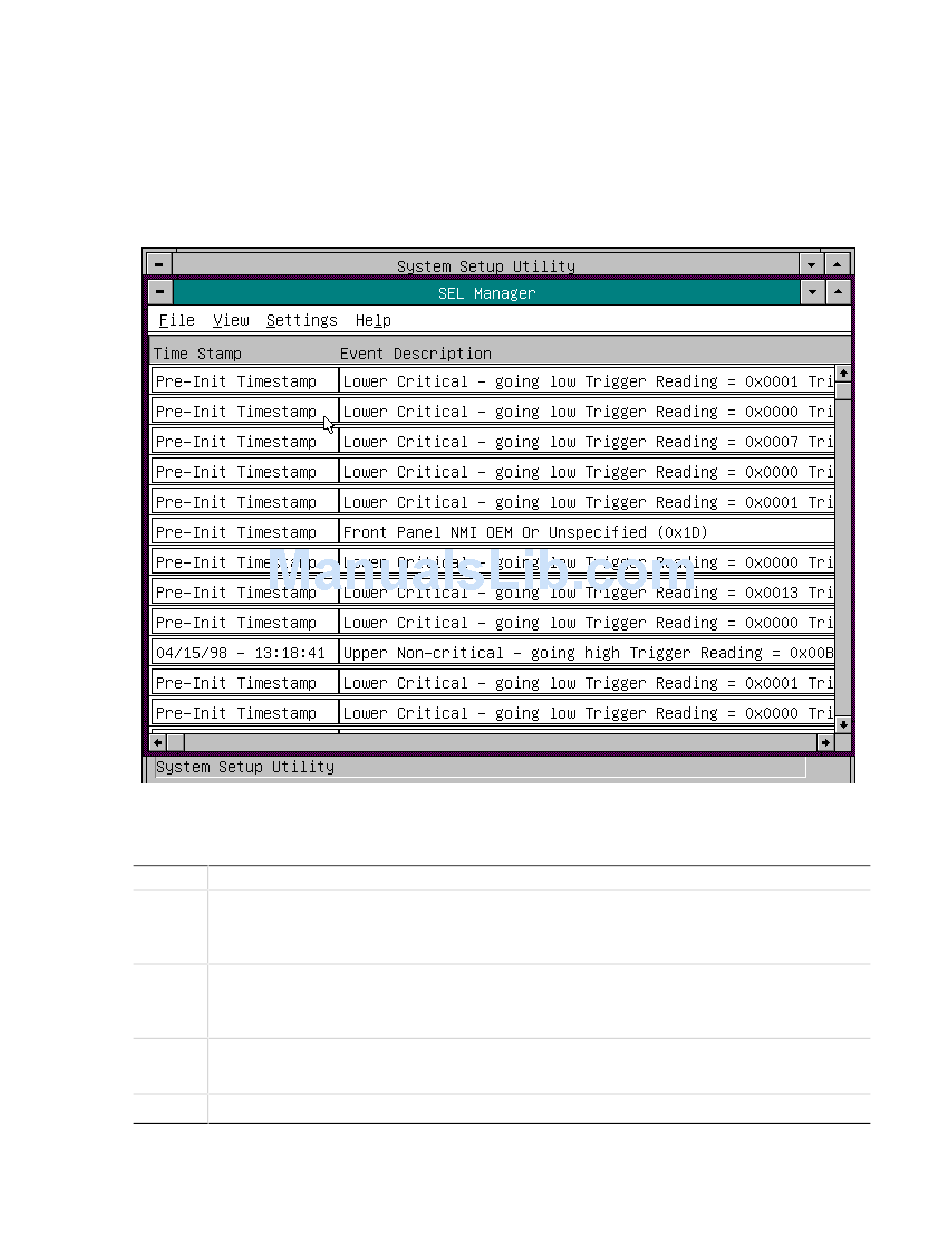Screen dimensions: 950x1248
Task: Open the View menu
Action: [x=231, y=320]
